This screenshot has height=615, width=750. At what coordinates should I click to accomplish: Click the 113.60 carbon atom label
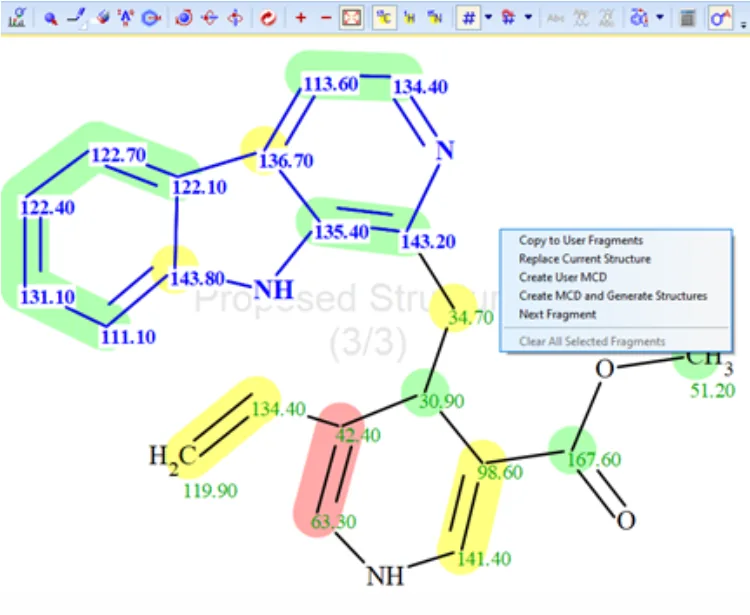(331, 84)
